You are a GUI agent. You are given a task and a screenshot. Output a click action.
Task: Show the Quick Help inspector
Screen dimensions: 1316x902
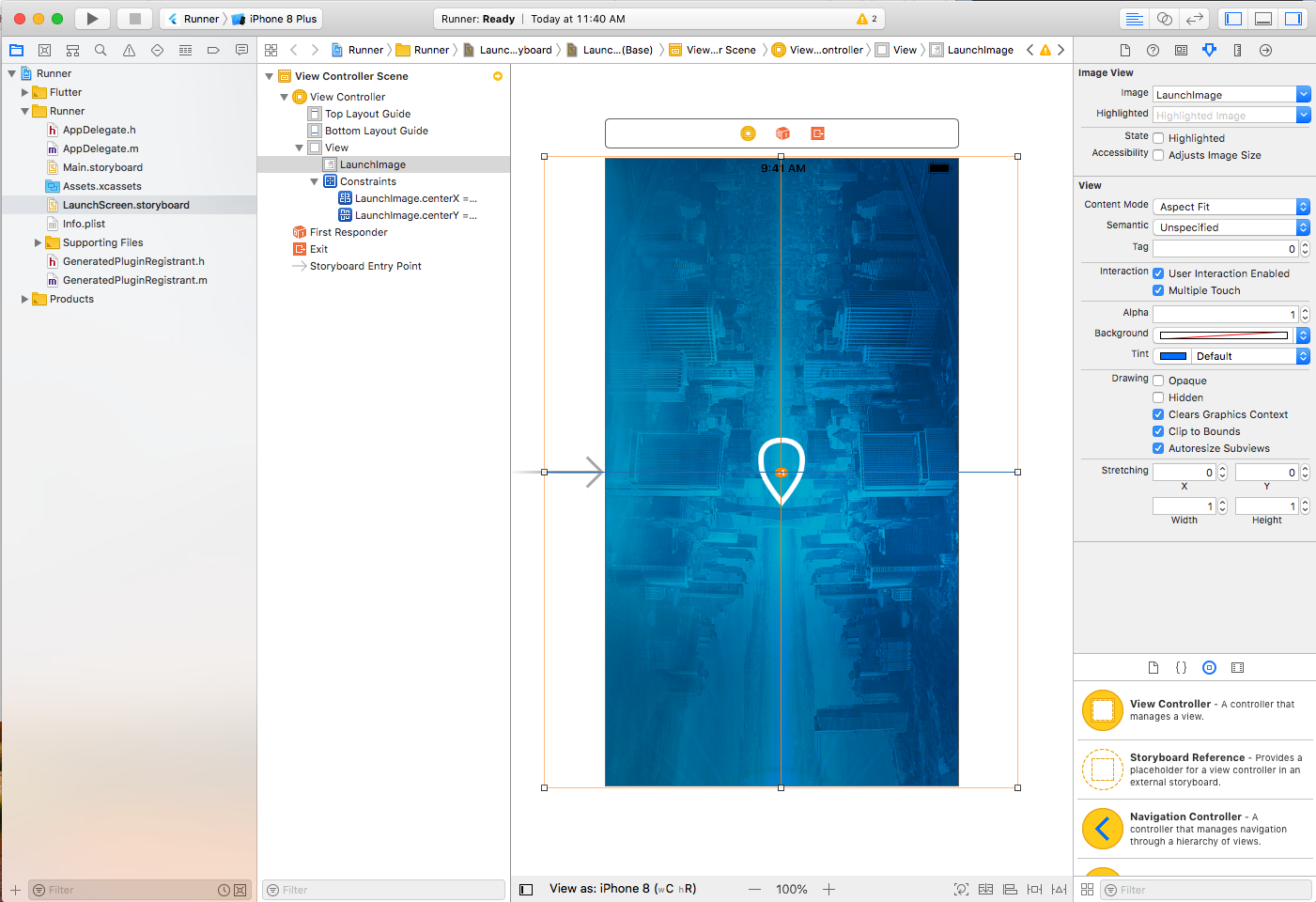(1153, 49)
